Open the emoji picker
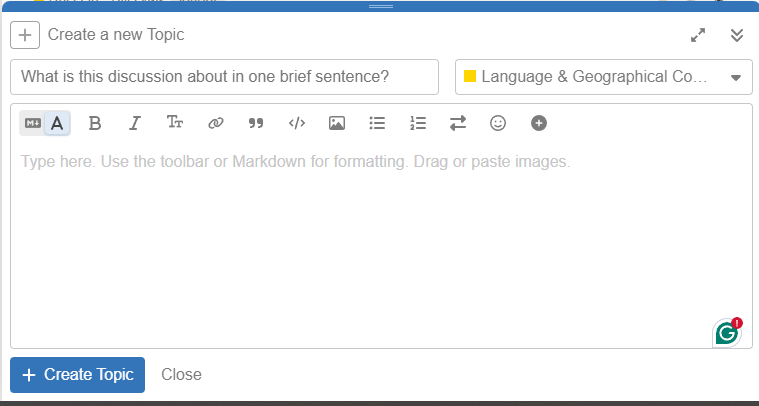 (x=498, y=123)
